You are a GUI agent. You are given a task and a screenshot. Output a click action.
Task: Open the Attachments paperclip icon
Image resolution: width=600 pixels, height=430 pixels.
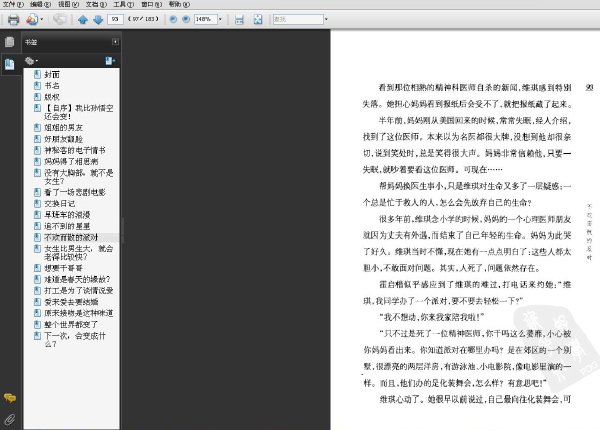[x=10, y=420]
